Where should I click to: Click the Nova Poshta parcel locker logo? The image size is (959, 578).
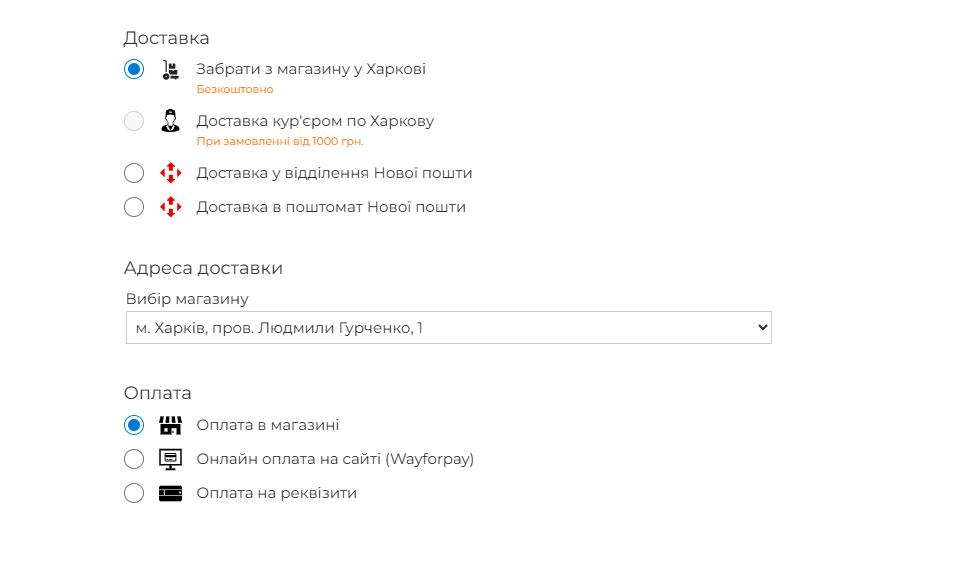tap(171, 207)
